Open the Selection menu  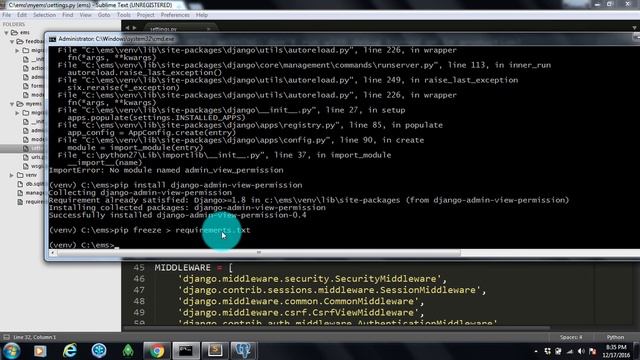point(44,15)
